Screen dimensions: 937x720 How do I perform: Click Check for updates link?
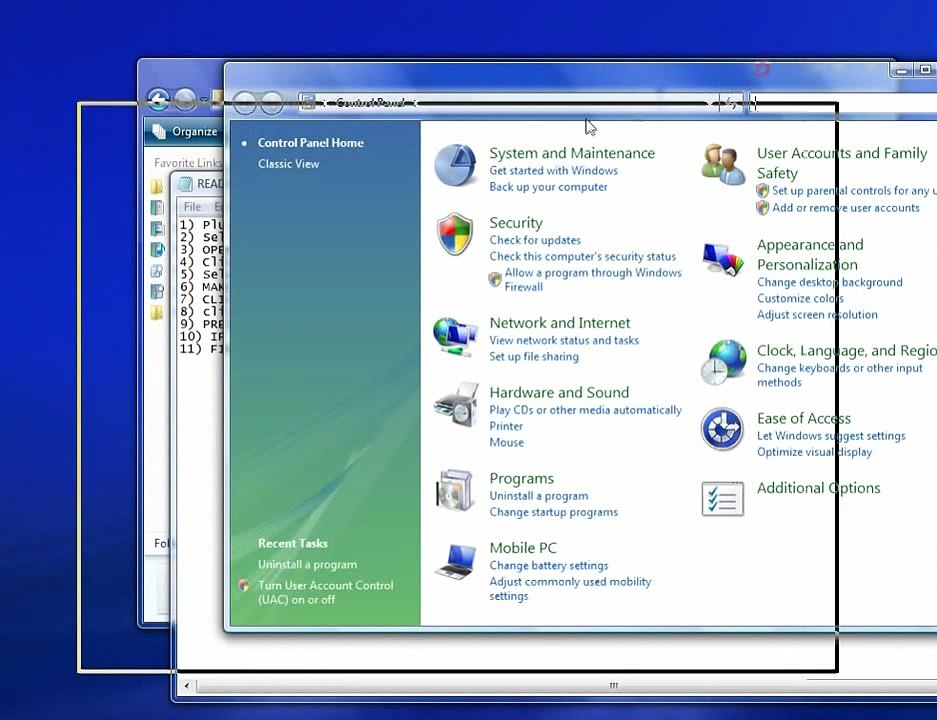coord(535,240)
